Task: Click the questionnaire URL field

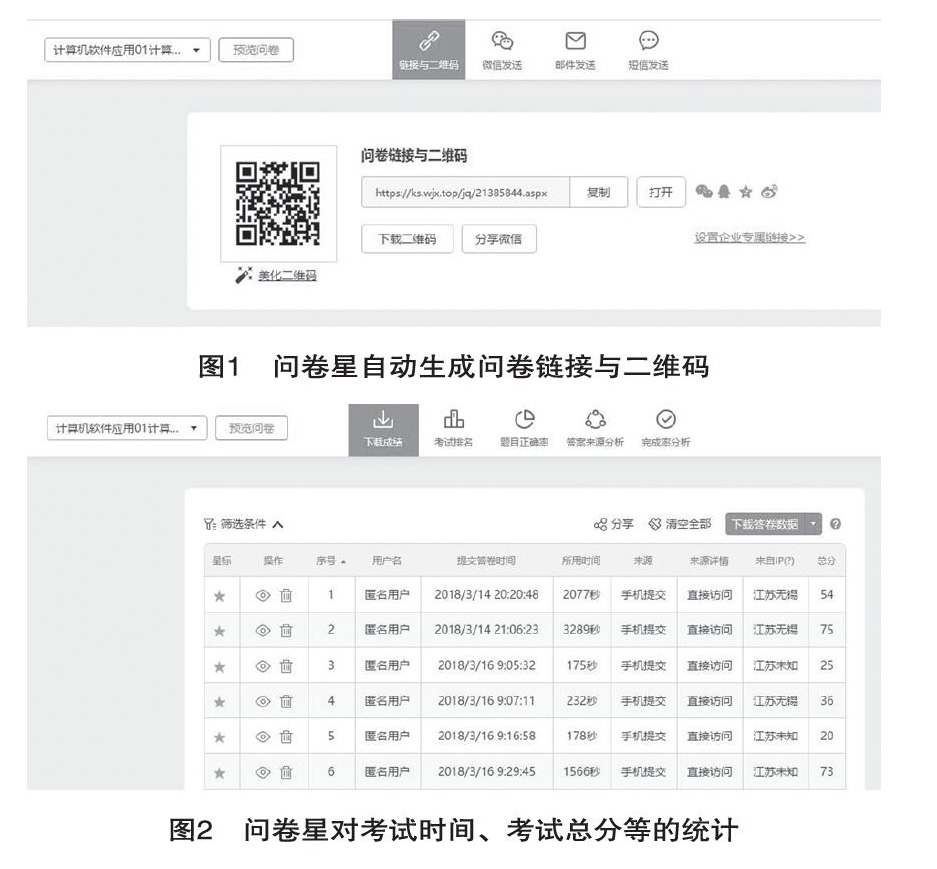Action: pyautogui.click(x=466, y=192)
